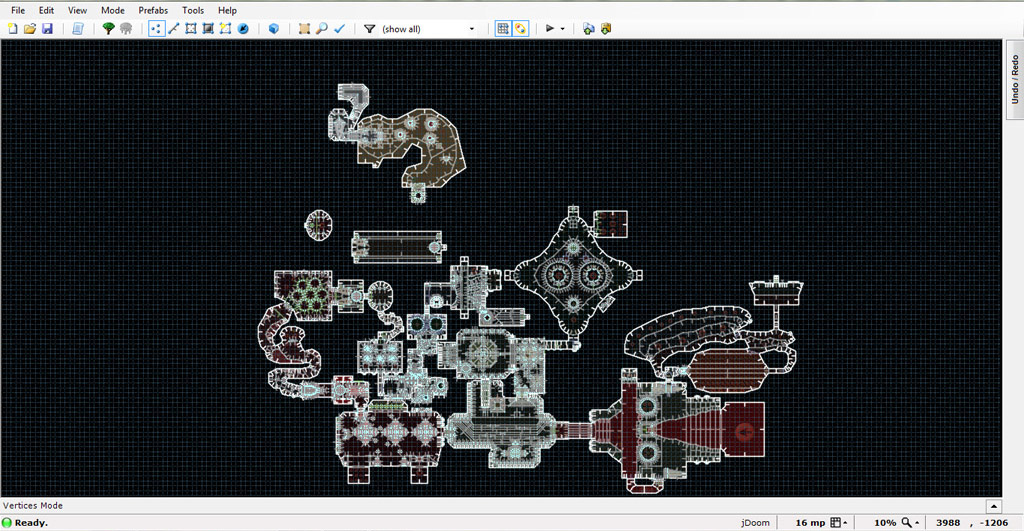Switch to Make Sectors mode icon
Image resolution: width=1024 pixels, height=531 pixels.
point(225,29)
